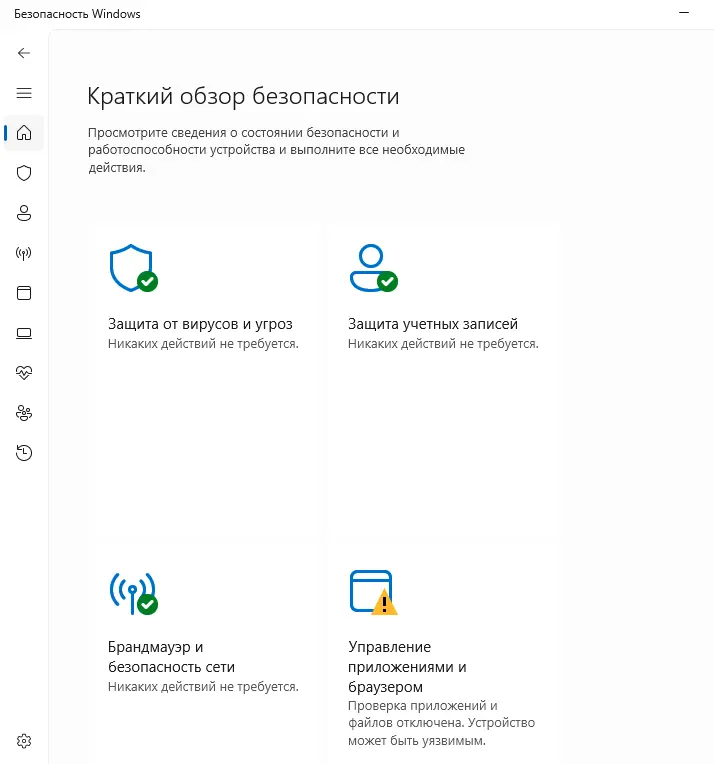714x764 pixels.
Task: Open protection history clock icon in sidebar
Action: [24, 453]
